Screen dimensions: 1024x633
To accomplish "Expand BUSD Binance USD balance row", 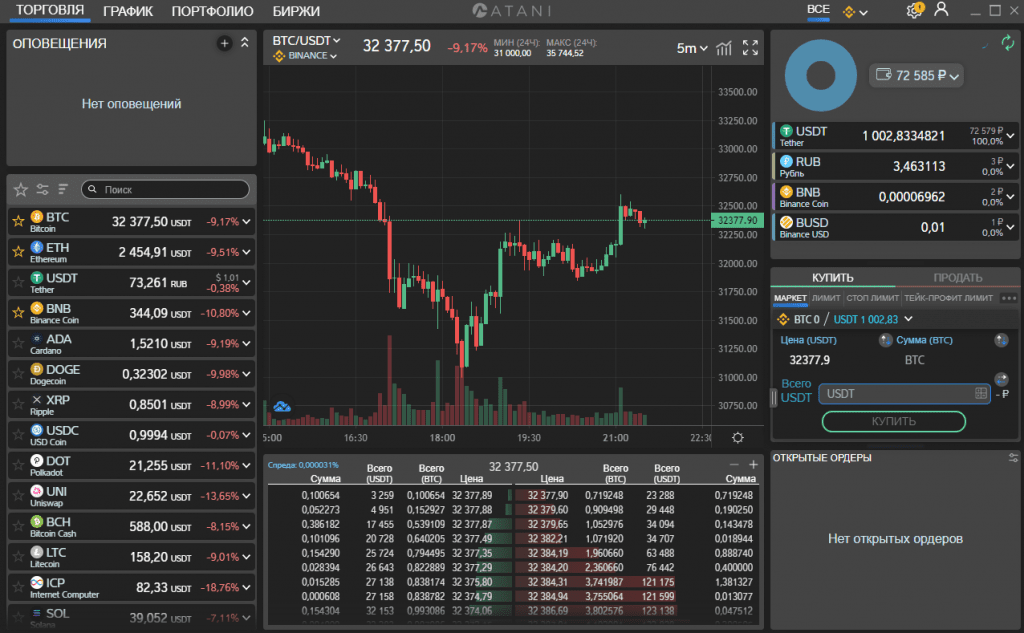I will pyautogui.click(x=1010, y=227).
